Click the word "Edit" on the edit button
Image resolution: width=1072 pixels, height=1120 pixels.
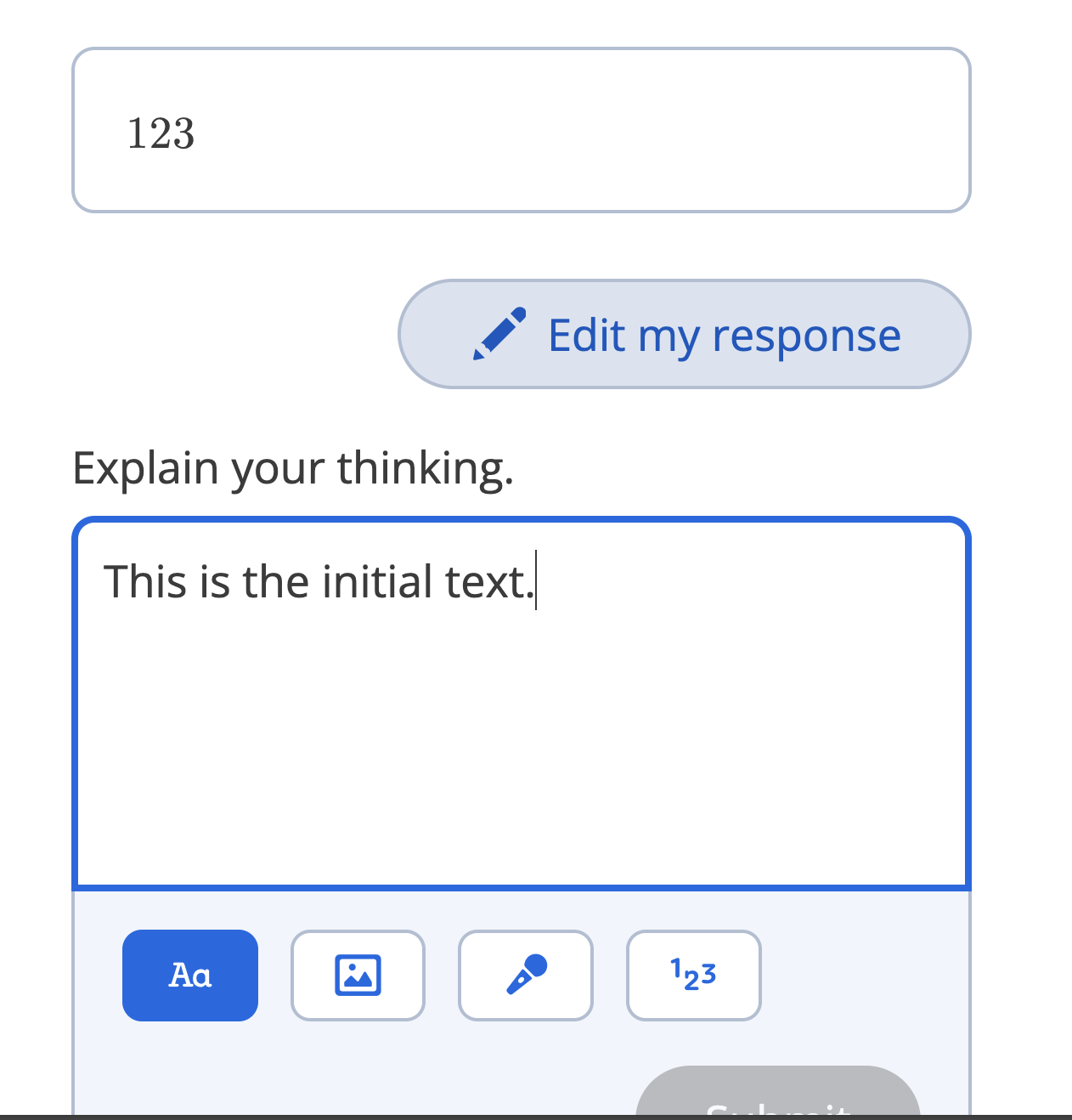click(586, 335)
